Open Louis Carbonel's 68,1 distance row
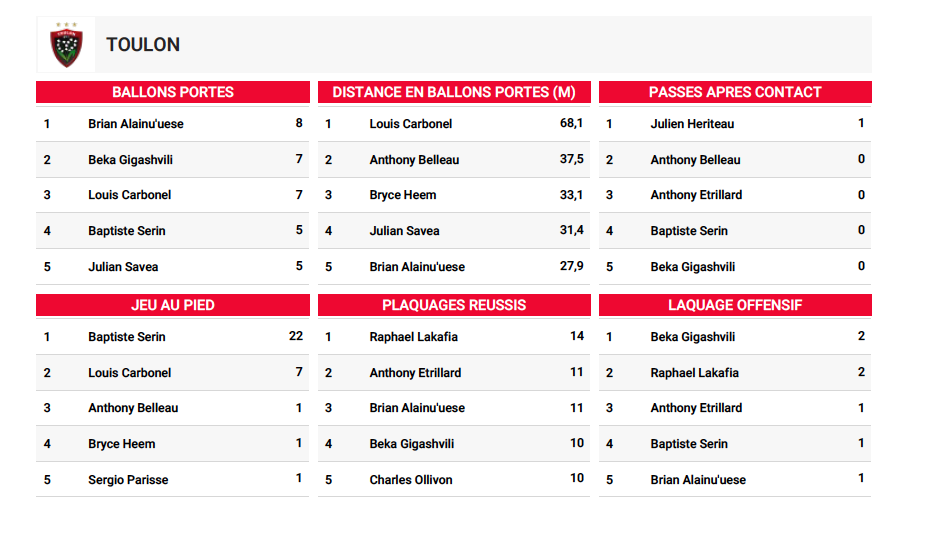This screenshot has height=540, width=926. click(454, 124)
